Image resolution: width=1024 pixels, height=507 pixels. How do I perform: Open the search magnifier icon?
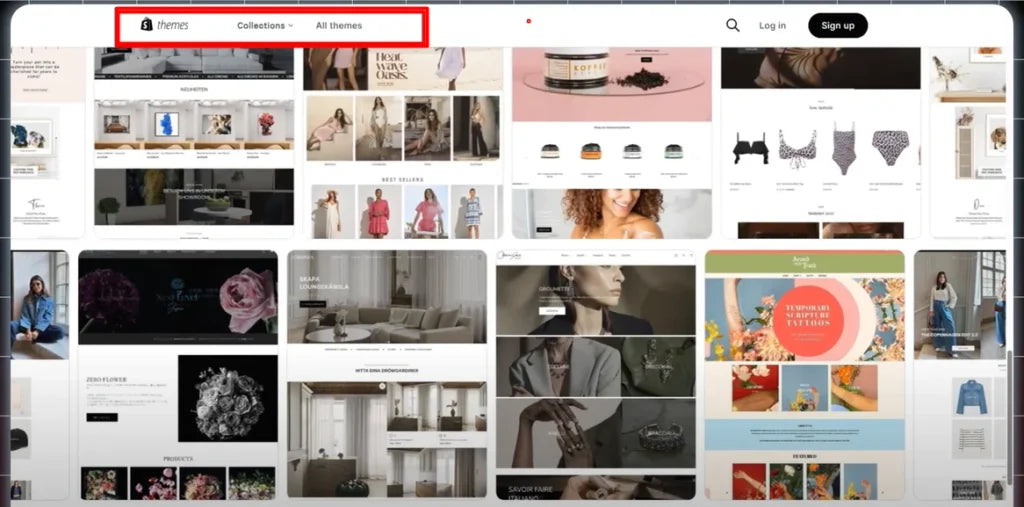pos(733,25)
